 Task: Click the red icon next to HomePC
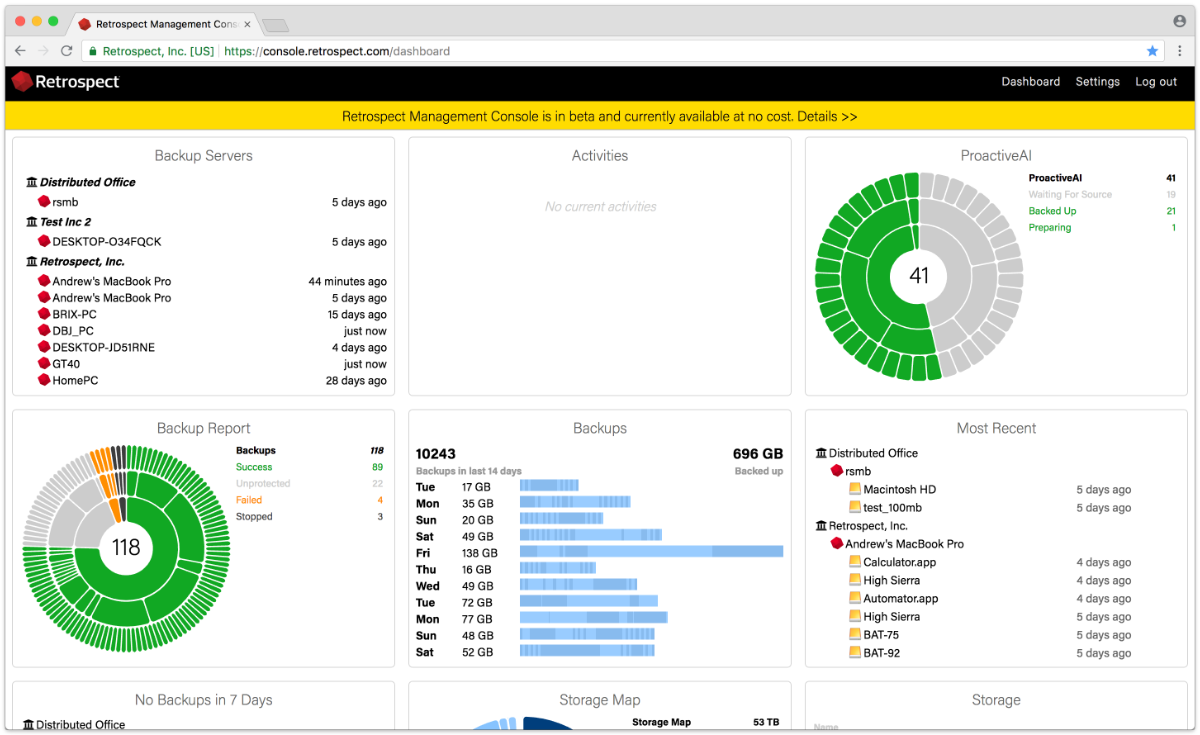click(44, 381)
